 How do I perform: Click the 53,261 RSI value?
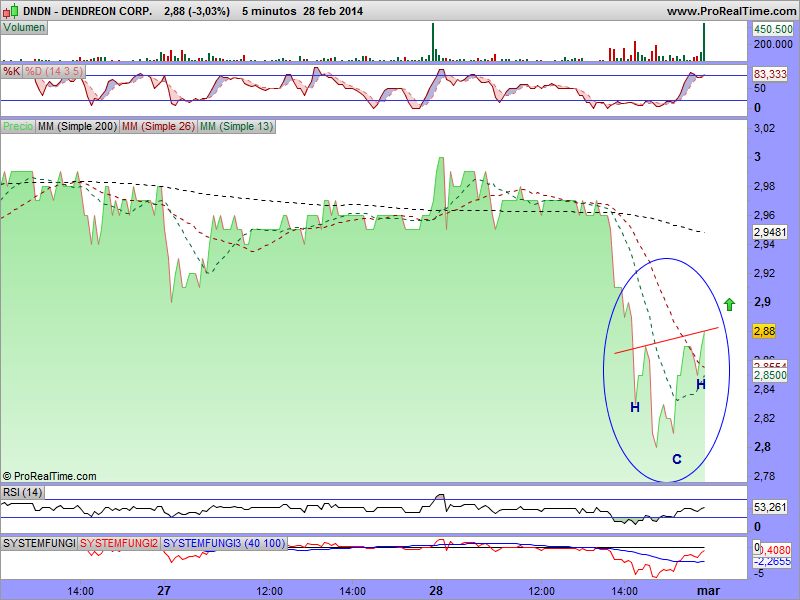770,507
